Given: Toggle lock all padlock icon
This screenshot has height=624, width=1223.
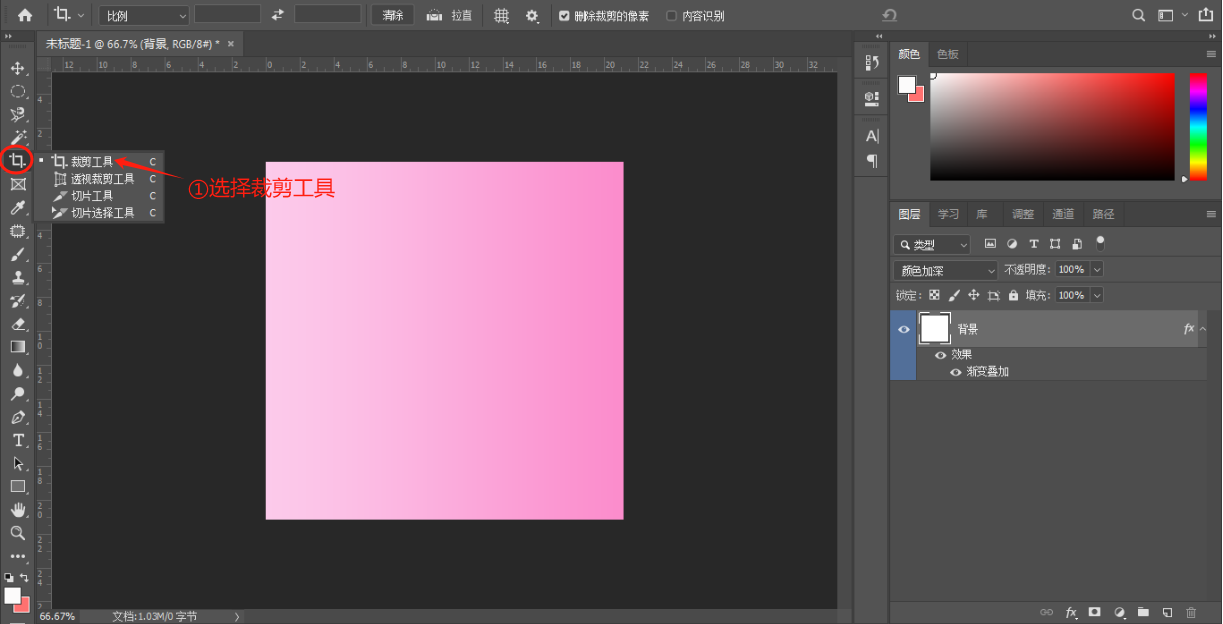Looking at the screenshot, I should 1013,296.
